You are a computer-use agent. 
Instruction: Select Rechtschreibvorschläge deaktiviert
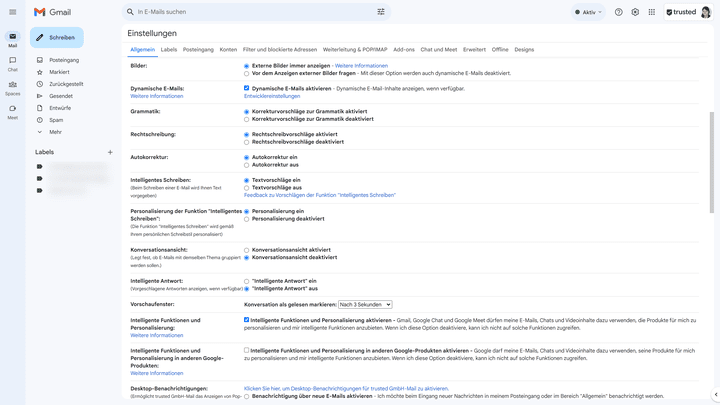[247, 142]
